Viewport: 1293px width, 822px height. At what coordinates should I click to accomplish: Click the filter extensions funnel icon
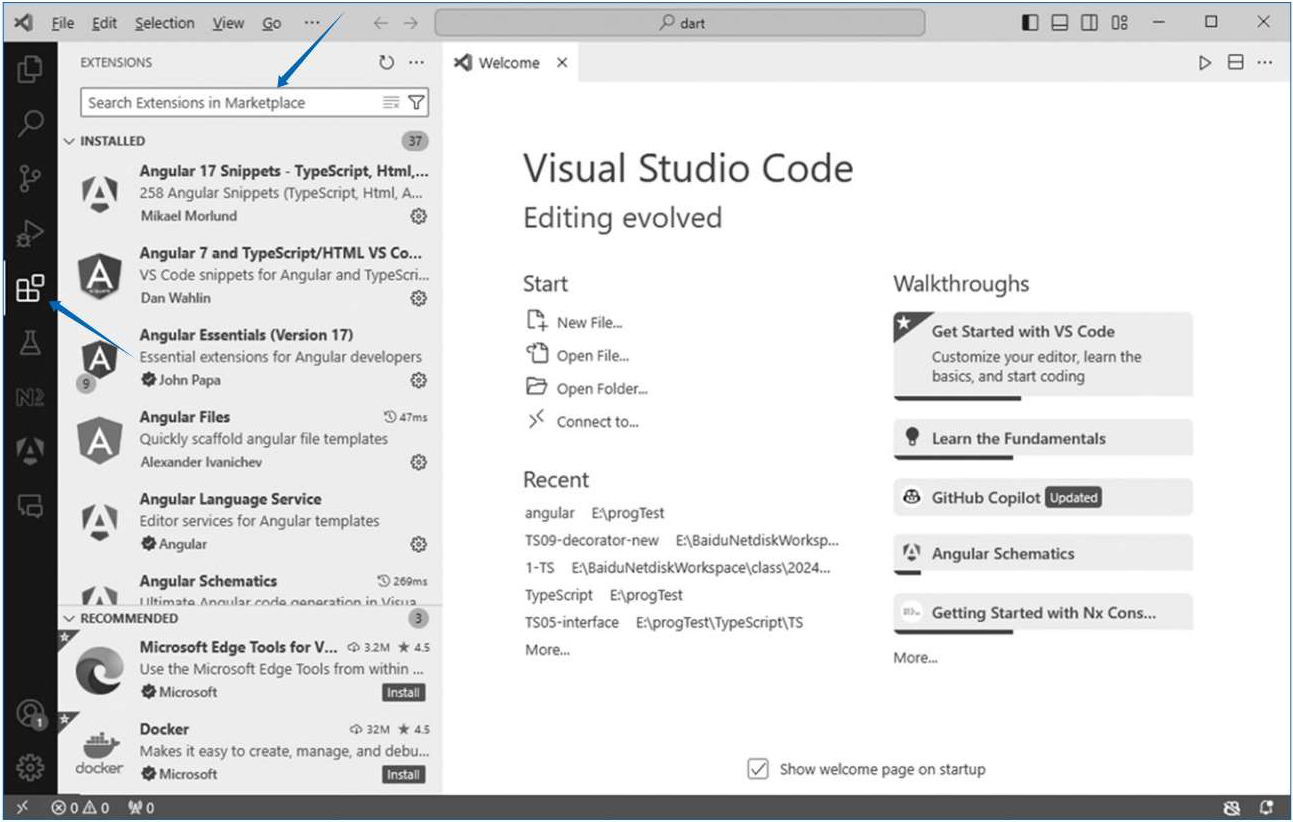[x=417, y=102]
